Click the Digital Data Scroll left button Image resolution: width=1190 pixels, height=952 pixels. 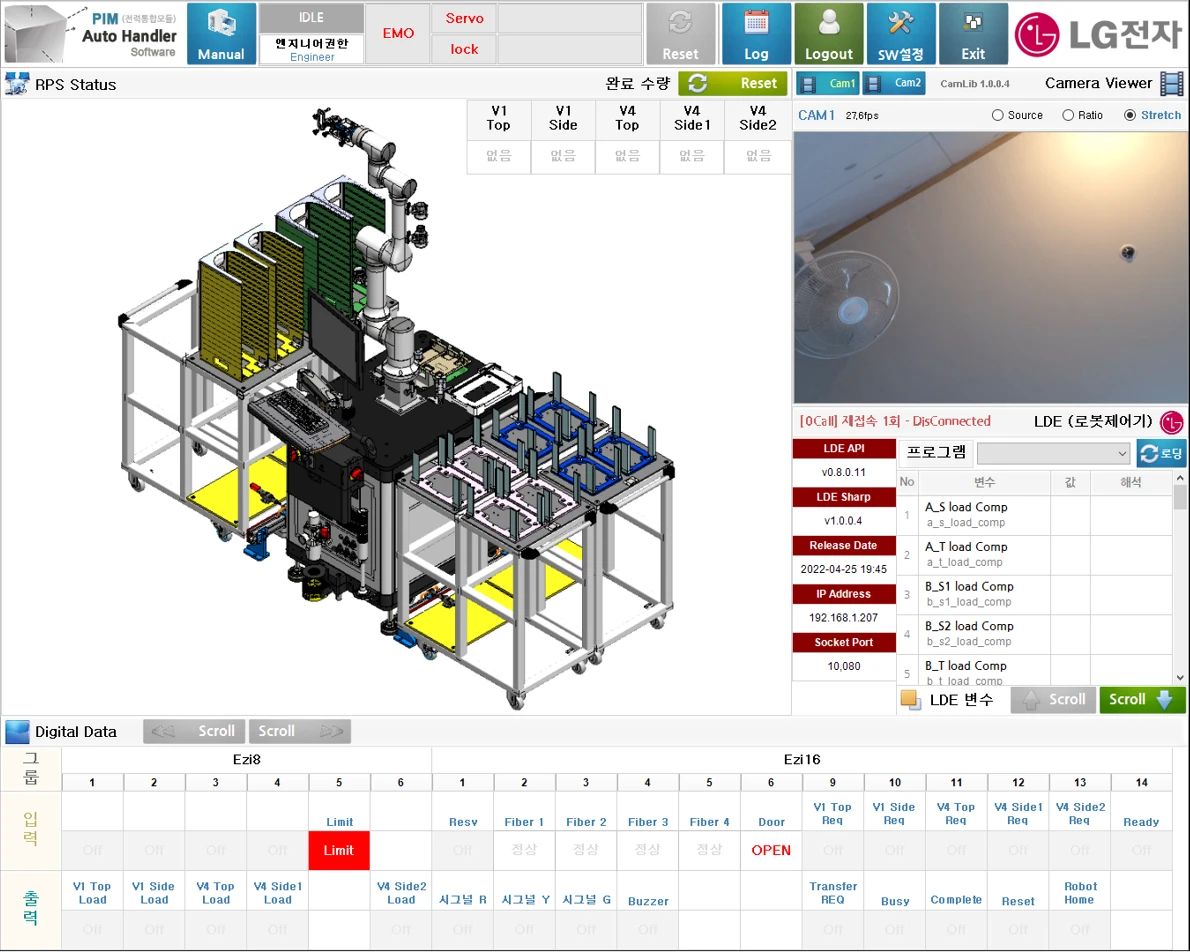tap(194, 731)
